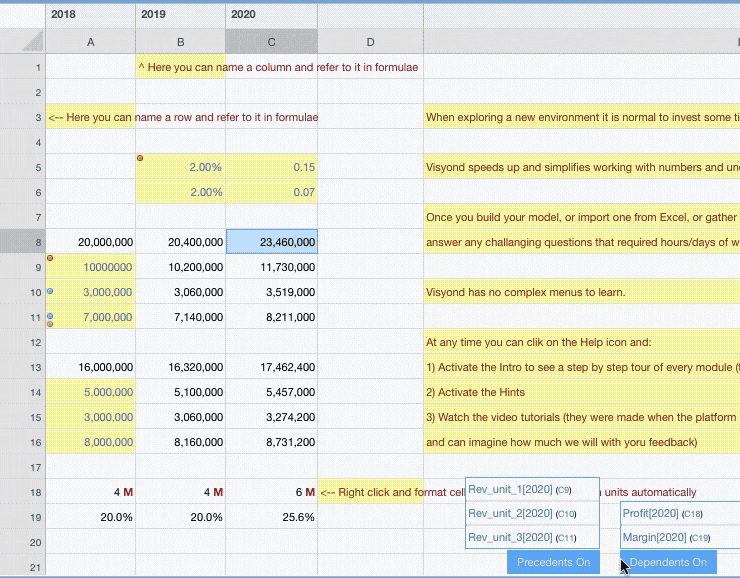740x578 pixels.
Task: Select cell with 8,211,000
Action: (x=272, y=317)
